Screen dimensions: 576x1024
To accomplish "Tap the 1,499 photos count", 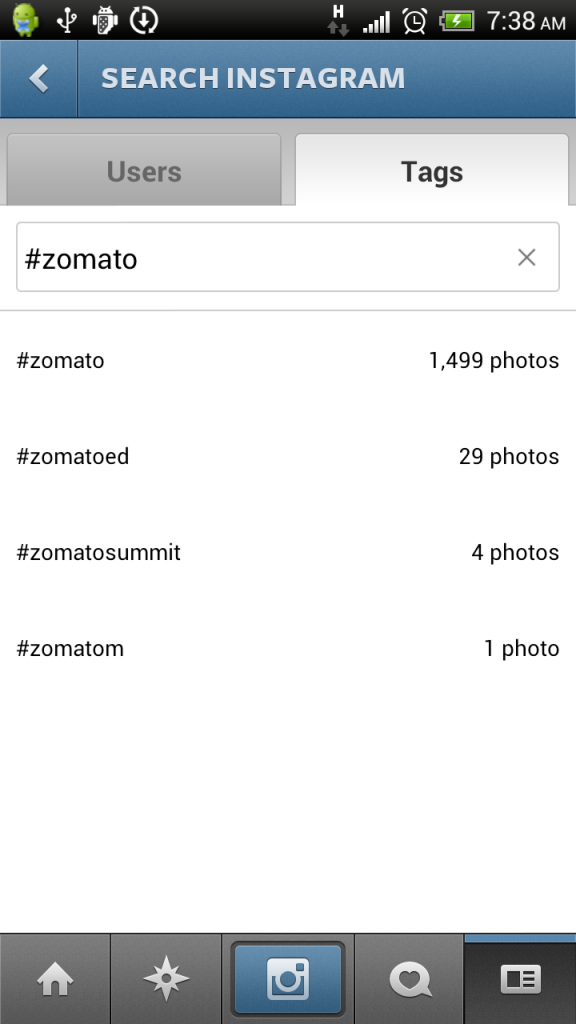I will pyautogui.click(x=494, y=360).
